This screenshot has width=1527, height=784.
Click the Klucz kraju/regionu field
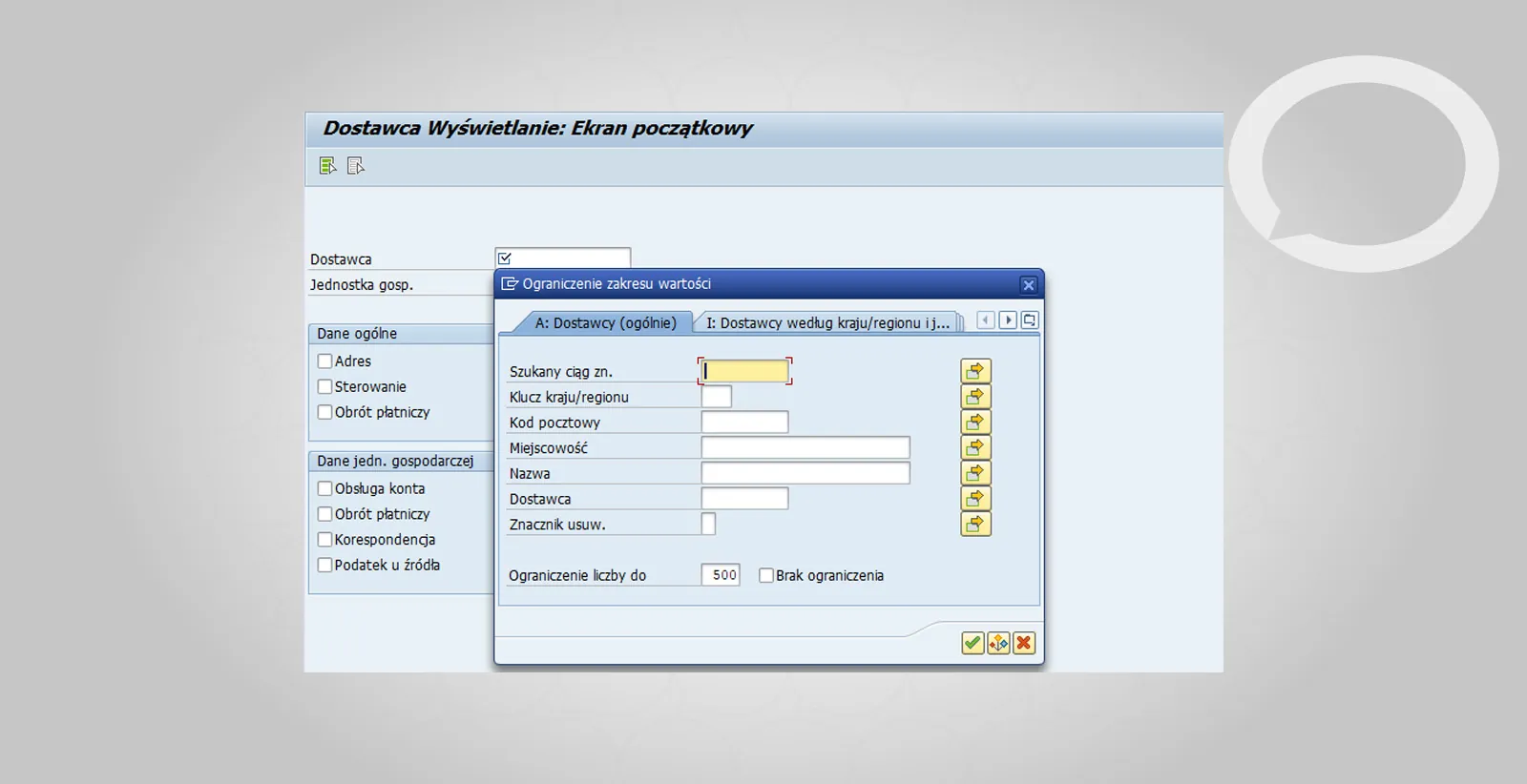(x=717, y=397)
